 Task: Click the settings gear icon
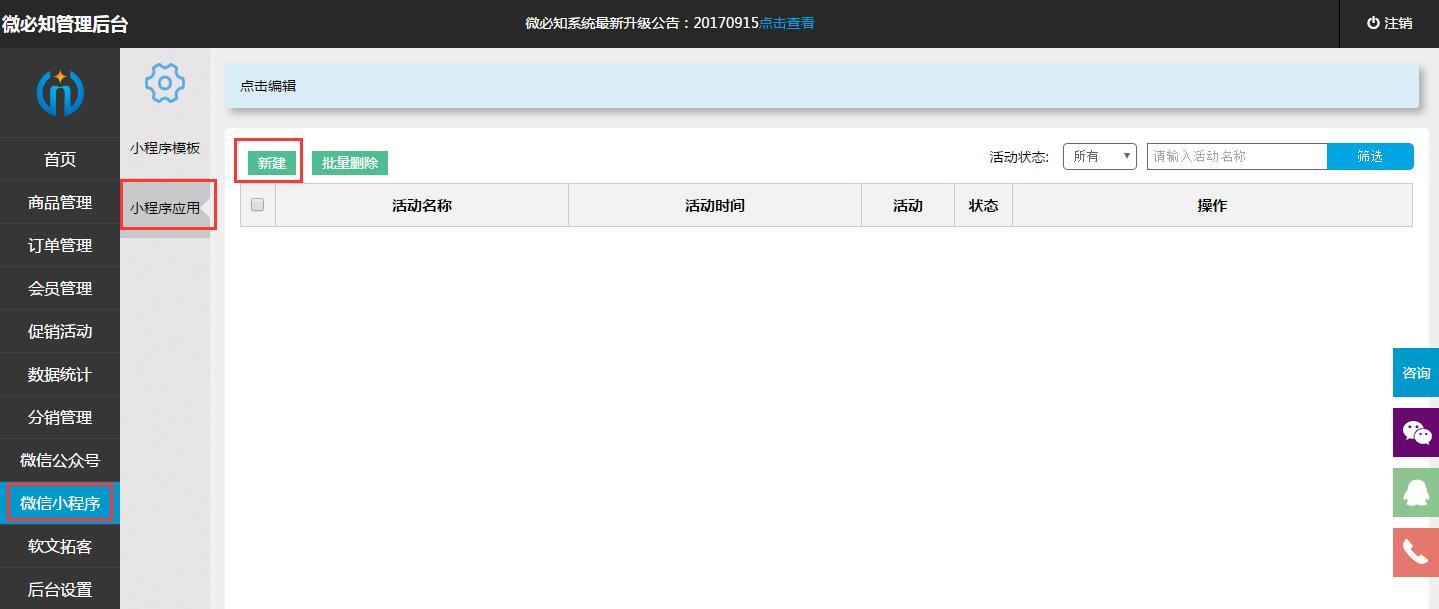click(165, 83)
